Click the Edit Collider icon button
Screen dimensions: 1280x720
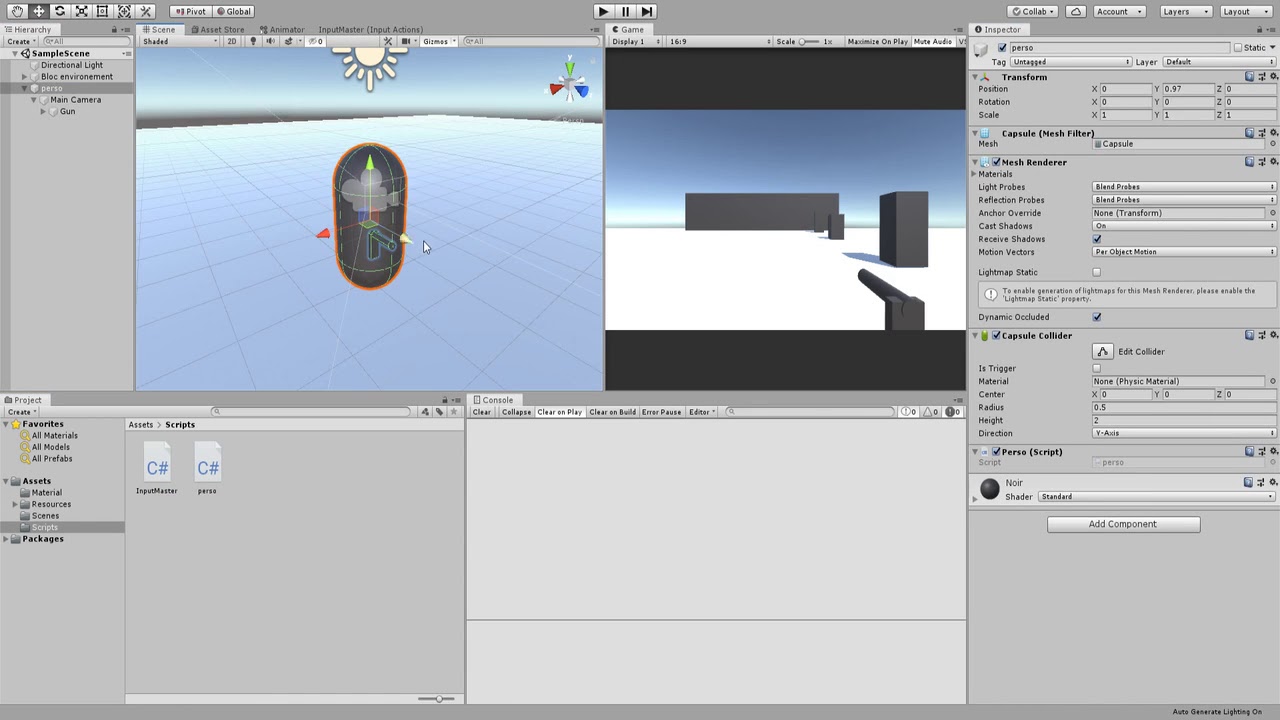(1102, 352)
